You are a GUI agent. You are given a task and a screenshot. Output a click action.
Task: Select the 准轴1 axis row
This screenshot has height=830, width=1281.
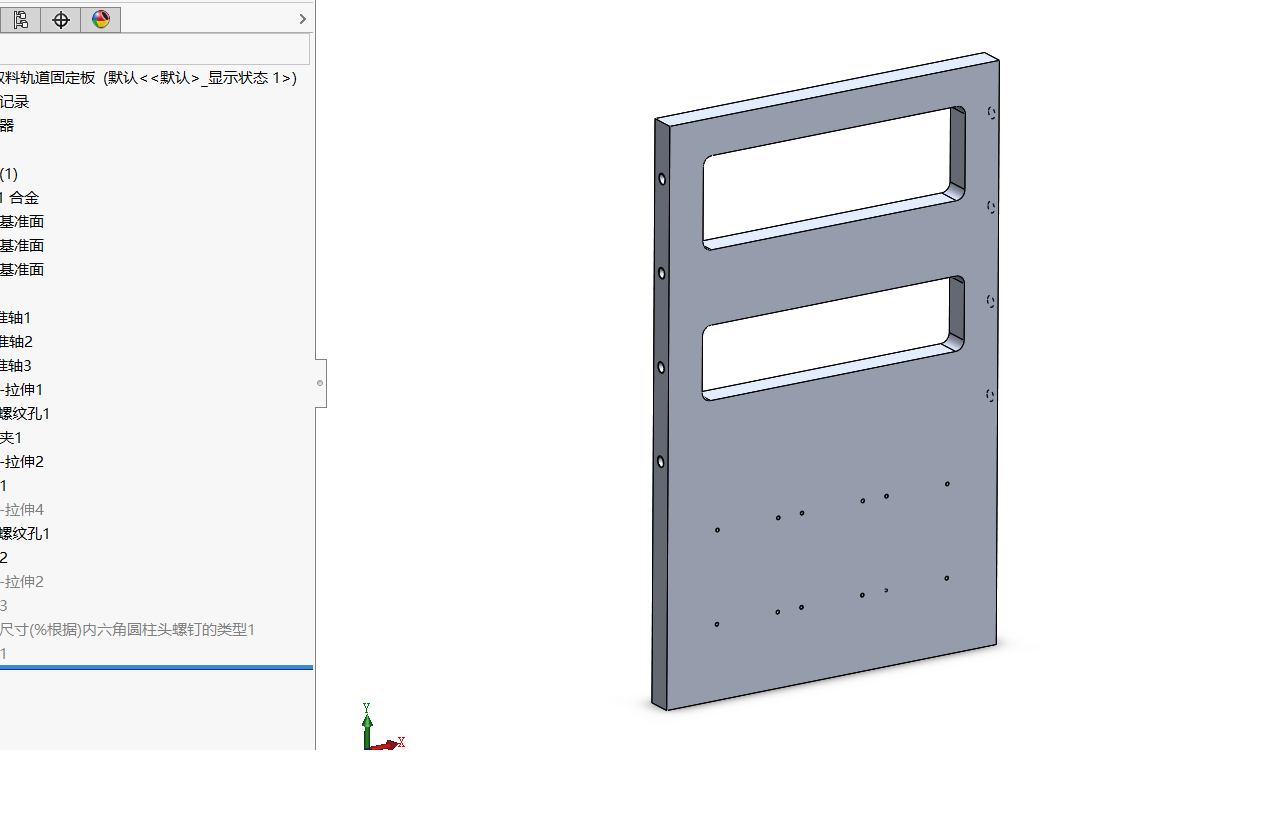click(16, 318)
